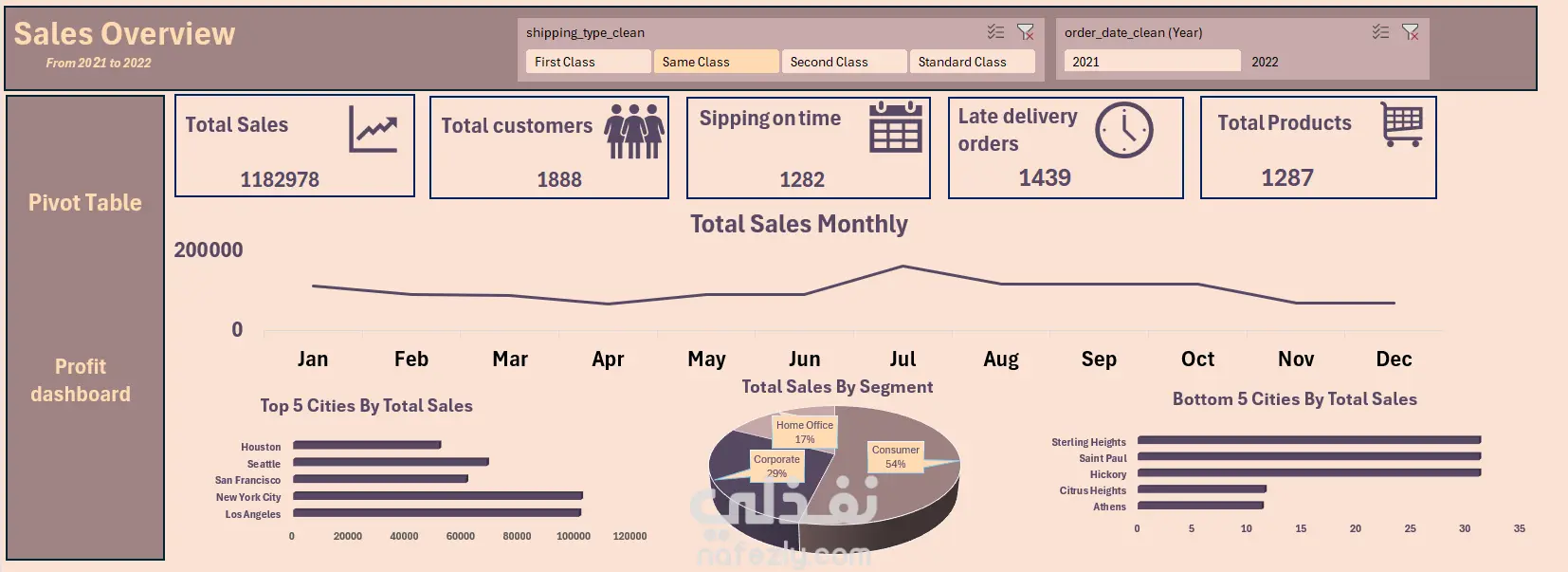Click the Total Sales line chart icon
The image size is (1568, 572).
pos(373,128)
